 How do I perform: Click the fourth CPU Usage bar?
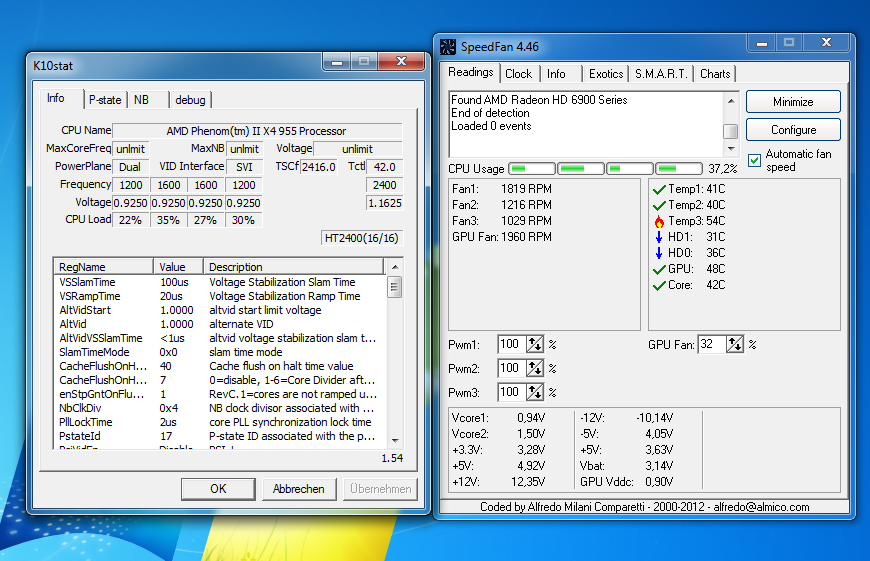click(x=679, y=168)
